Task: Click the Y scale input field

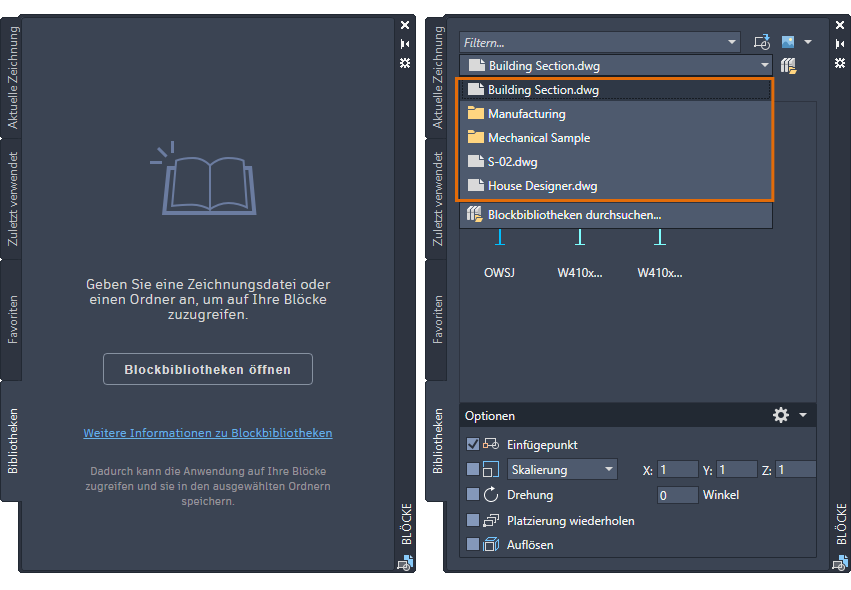Action: pos(737,470)
